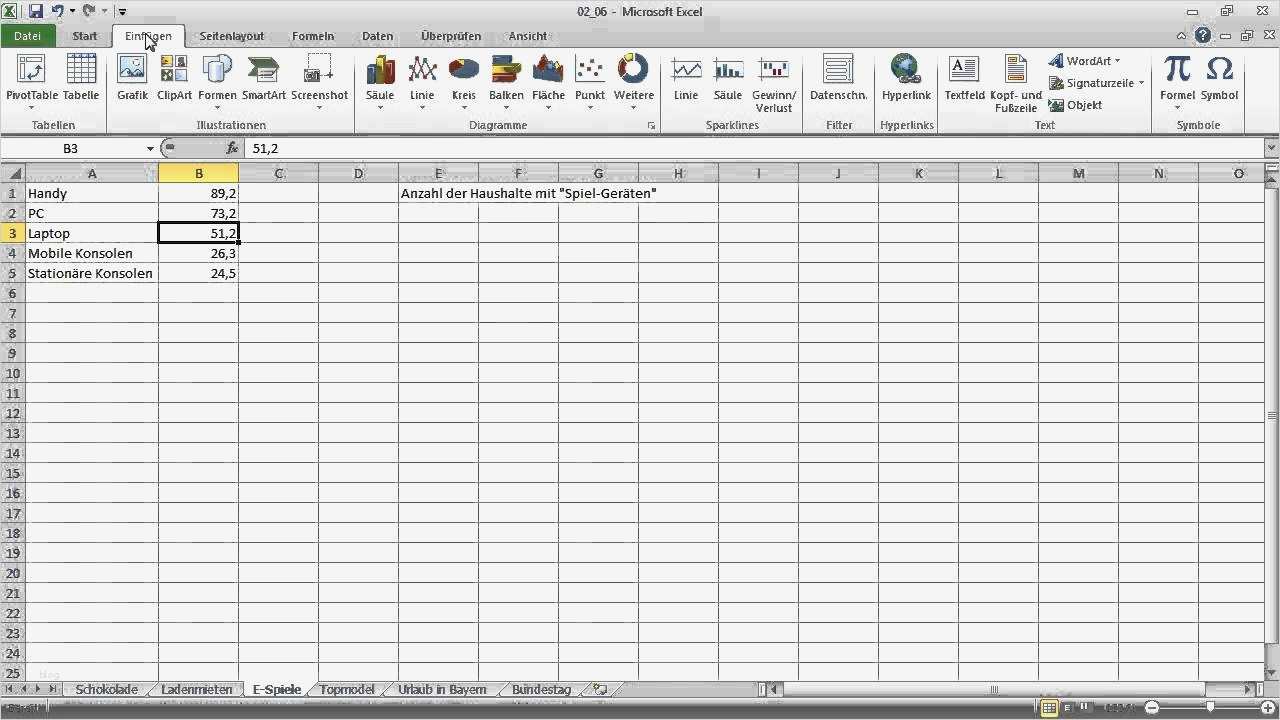This screenshot has height=720, width=1280.
Task: Insert a Säule column chart
Action: 380,80
